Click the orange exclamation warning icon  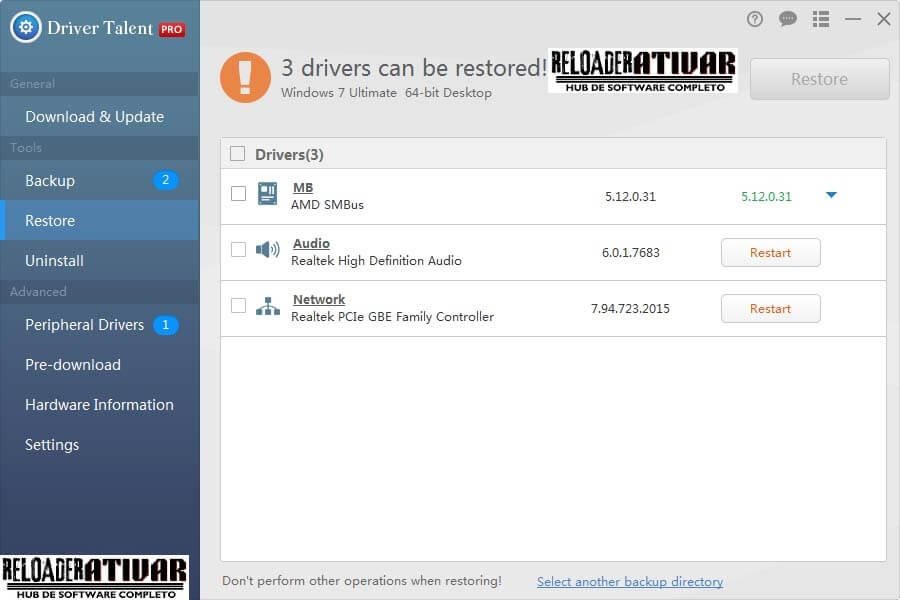click(245, 78)
